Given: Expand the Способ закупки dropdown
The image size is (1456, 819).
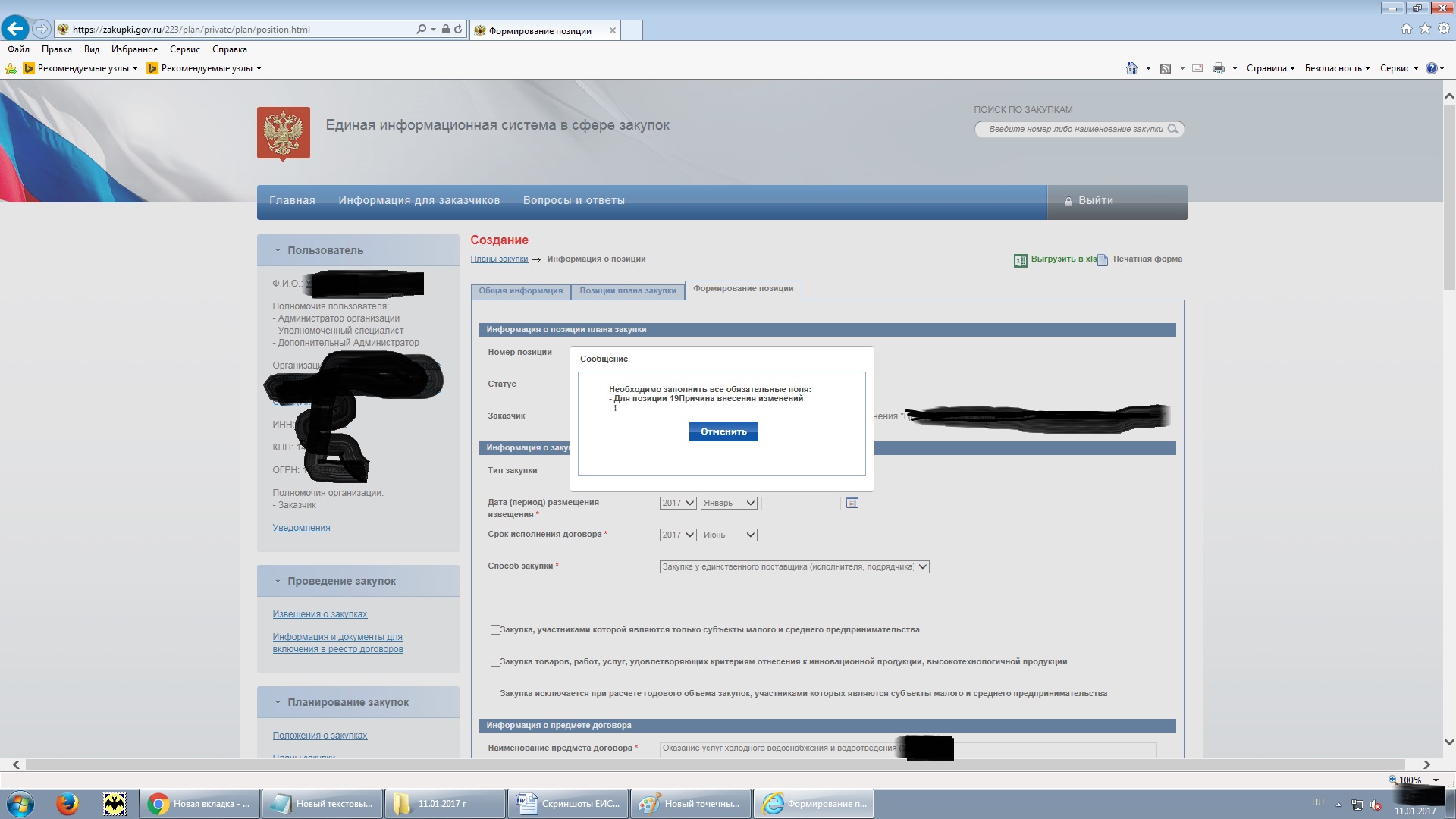Looking at the screenshot, I should [x=793, y=566].
